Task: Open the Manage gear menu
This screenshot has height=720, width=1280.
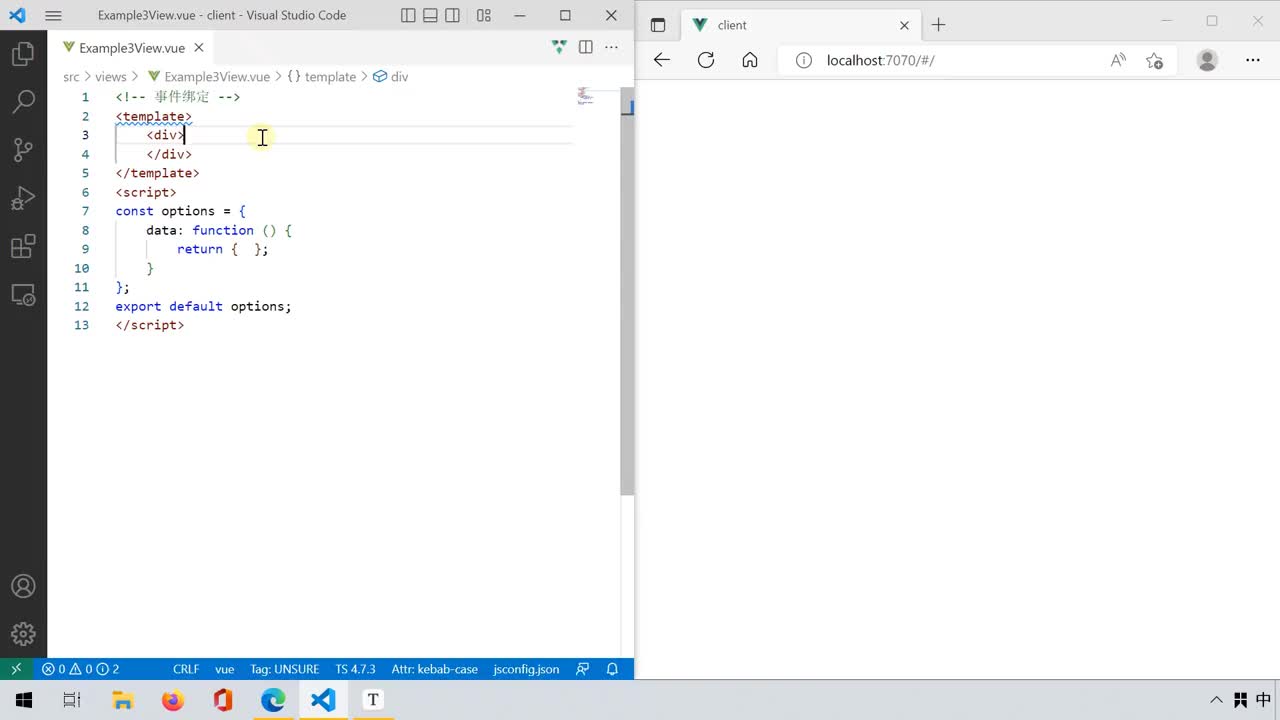Action: [x=23, y=634]
